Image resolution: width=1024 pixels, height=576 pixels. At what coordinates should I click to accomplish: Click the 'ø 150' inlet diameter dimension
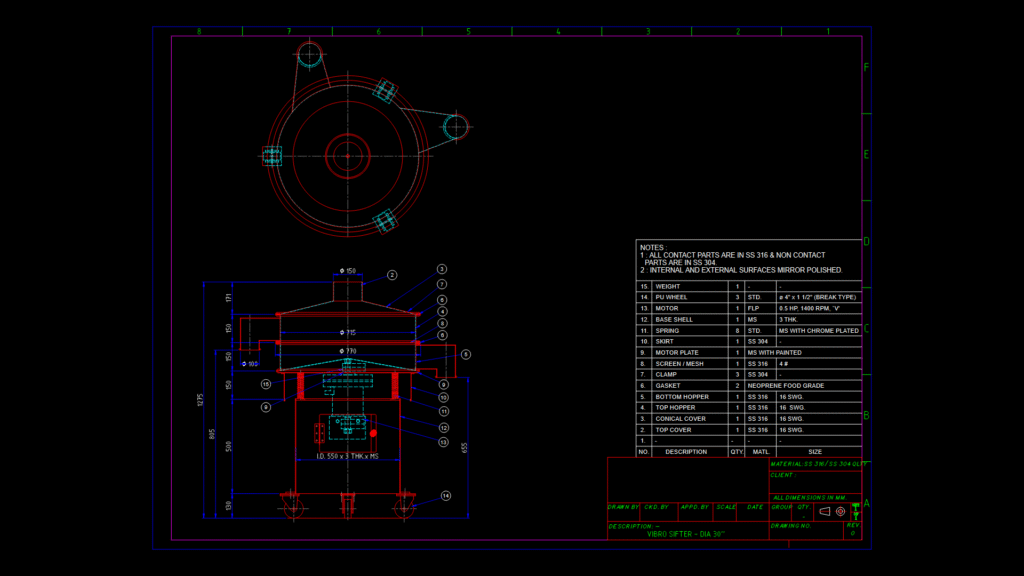click(348, 270)
